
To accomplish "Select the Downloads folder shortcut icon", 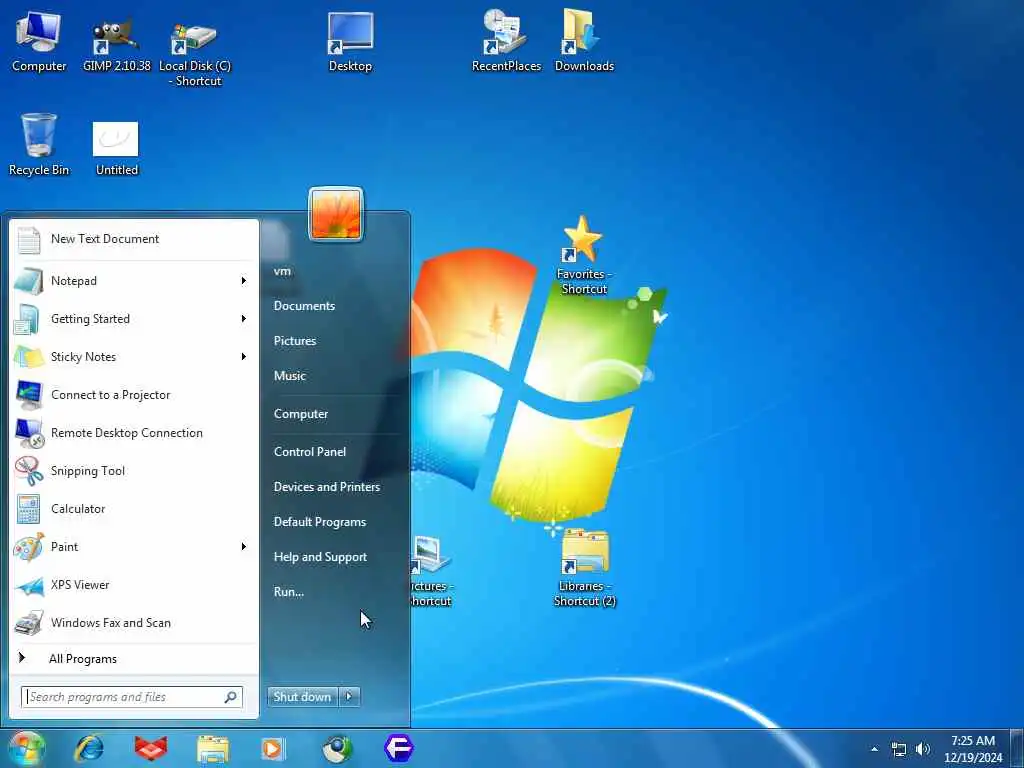I will tap(584, 41).
